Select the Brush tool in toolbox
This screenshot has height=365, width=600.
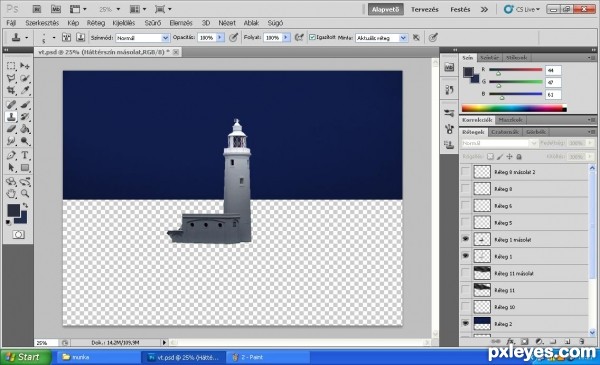pos(25,104)
